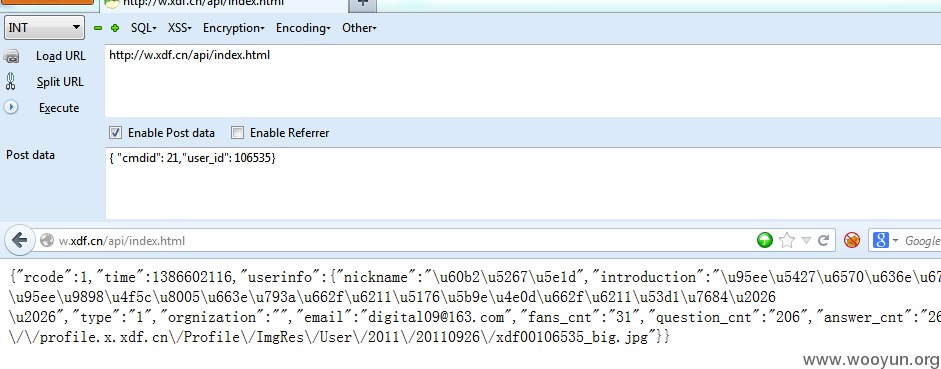Click the Post data label

coord(31,155)
